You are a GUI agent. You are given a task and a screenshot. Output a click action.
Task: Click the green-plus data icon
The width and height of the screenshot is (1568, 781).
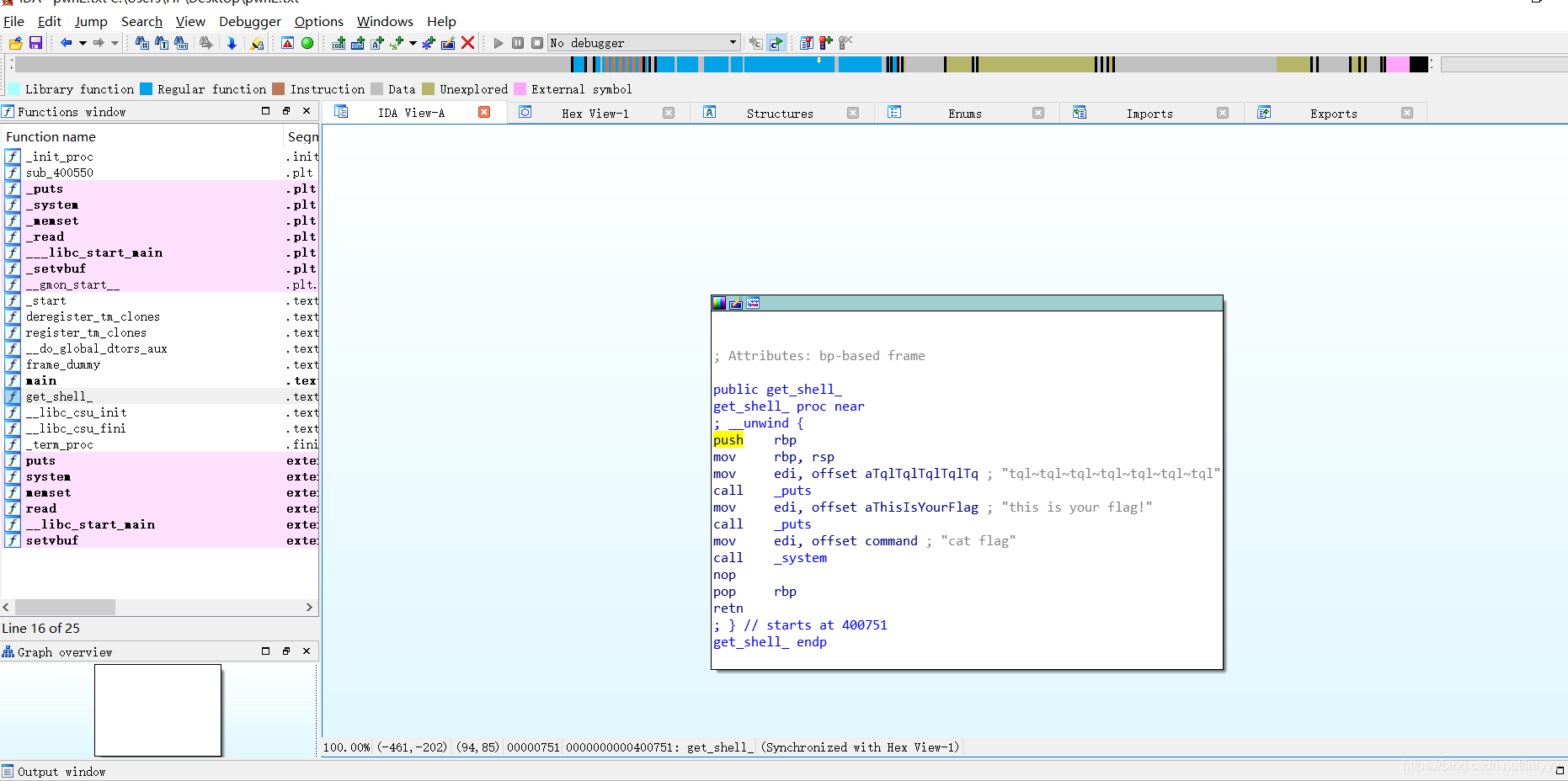[x=358, y=43]
